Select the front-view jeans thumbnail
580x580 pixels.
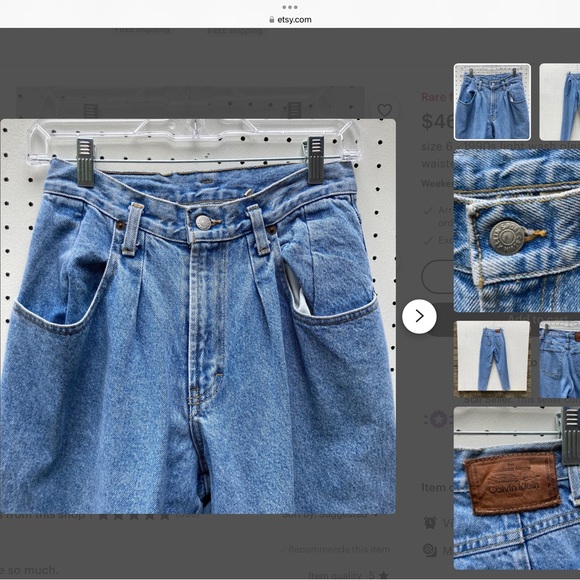click(492, 102)
